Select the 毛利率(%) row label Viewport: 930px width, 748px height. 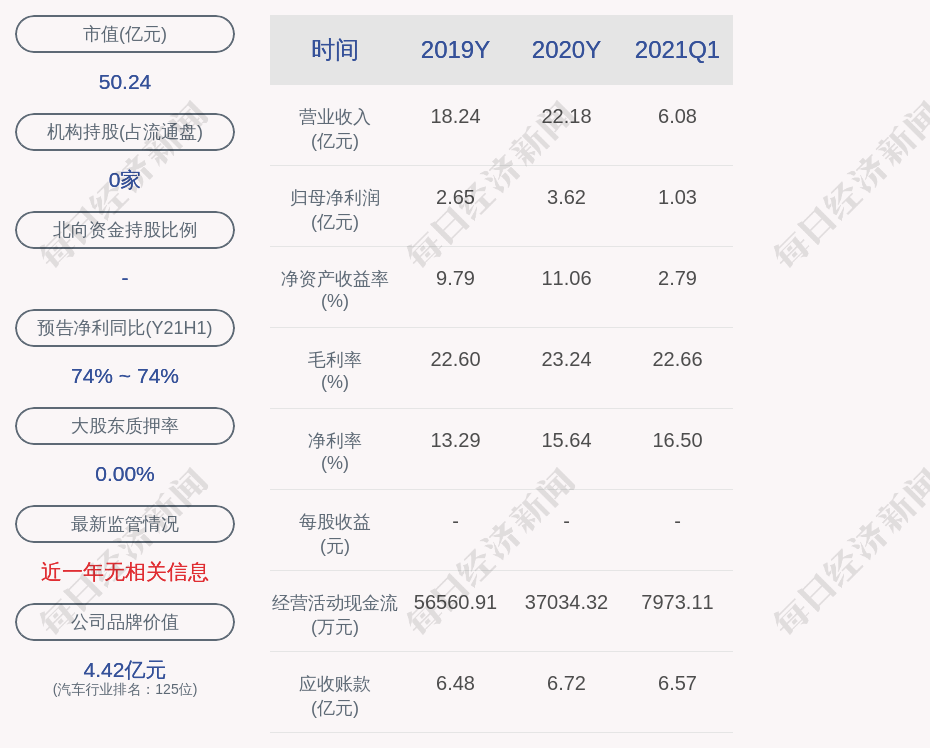click(335, 371)
